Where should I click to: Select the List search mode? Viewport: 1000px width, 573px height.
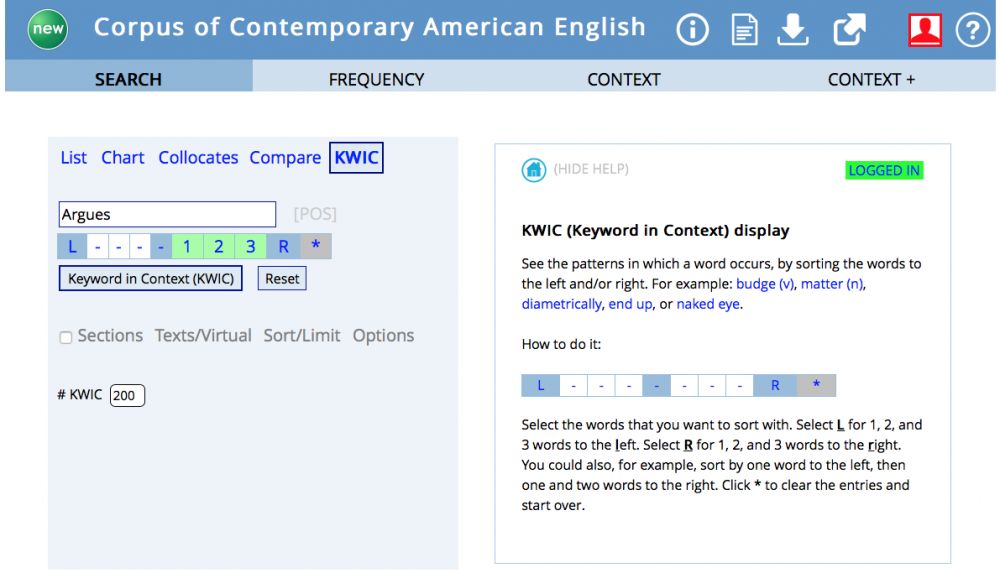point(73,158)
